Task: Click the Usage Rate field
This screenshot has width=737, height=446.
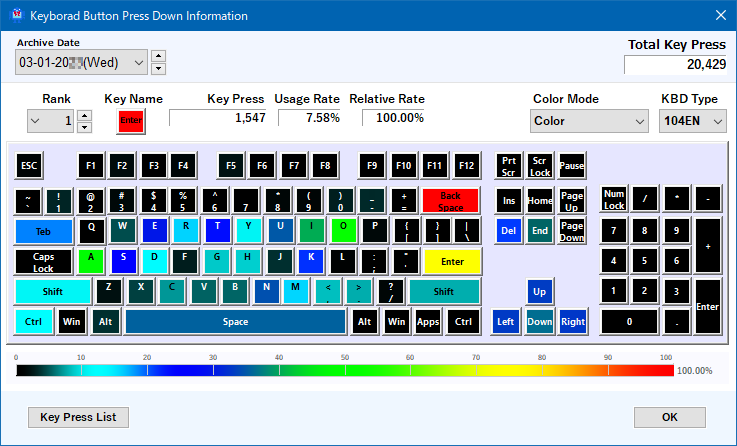Action: (x=309, y=117)
